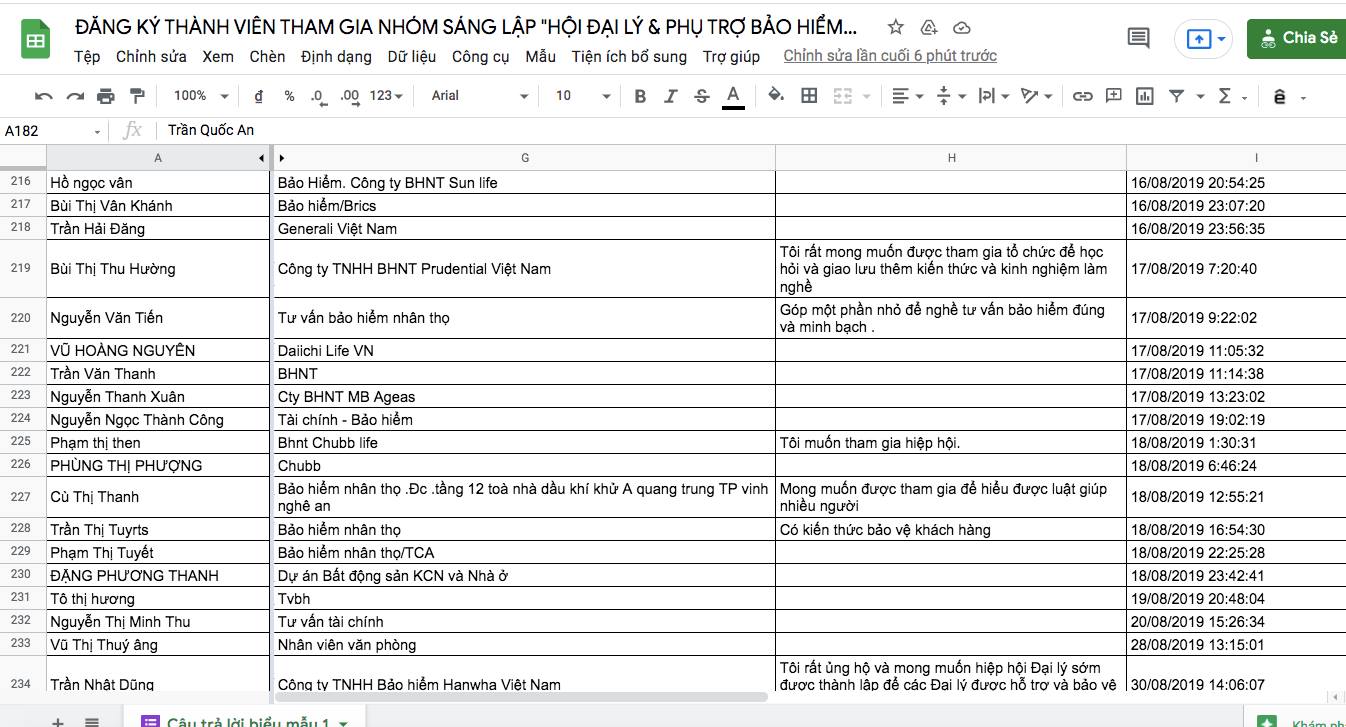
Task: Open the 123 number format dropdown
Action: coord(386,96)
